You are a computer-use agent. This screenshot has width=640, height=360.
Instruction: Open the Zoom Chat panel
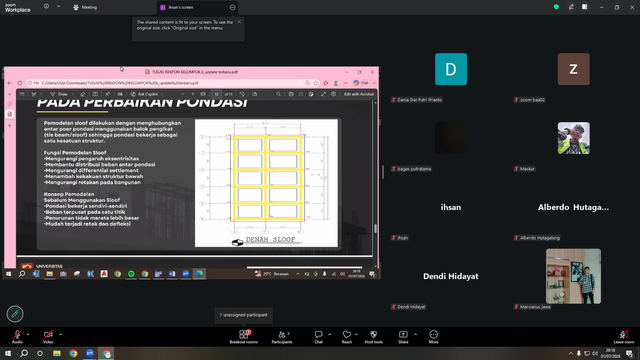[x=318, y=337]
